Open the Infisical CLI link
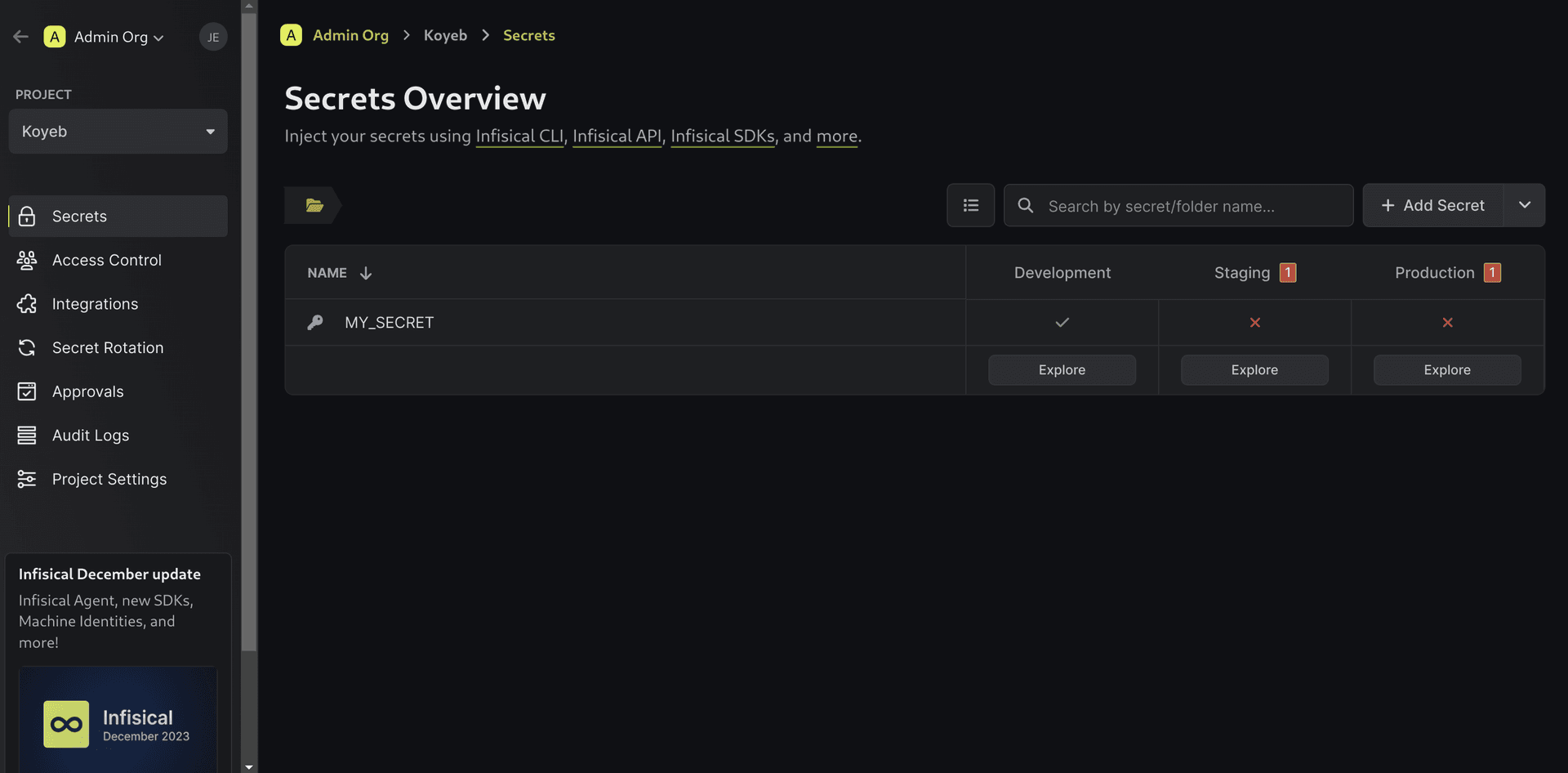This screenshot has height=773, width=1568. tap(519, 136)
